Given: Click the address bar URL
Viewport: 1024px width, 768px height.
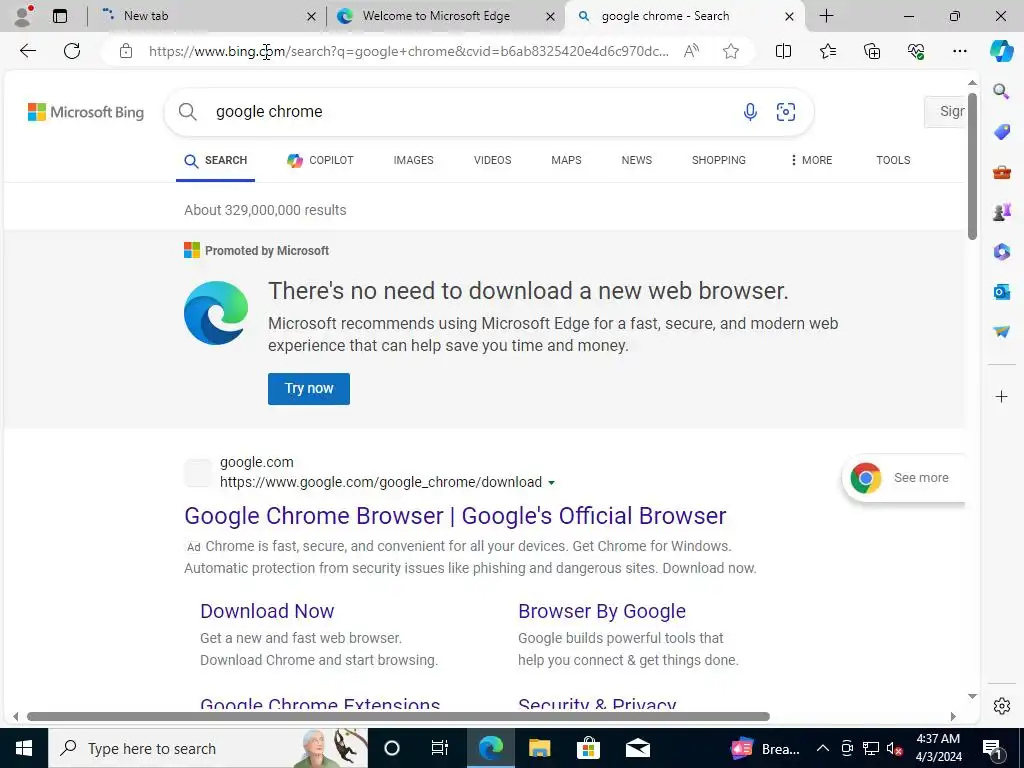Looking at the screenshot, I should (x=408, y=51).
